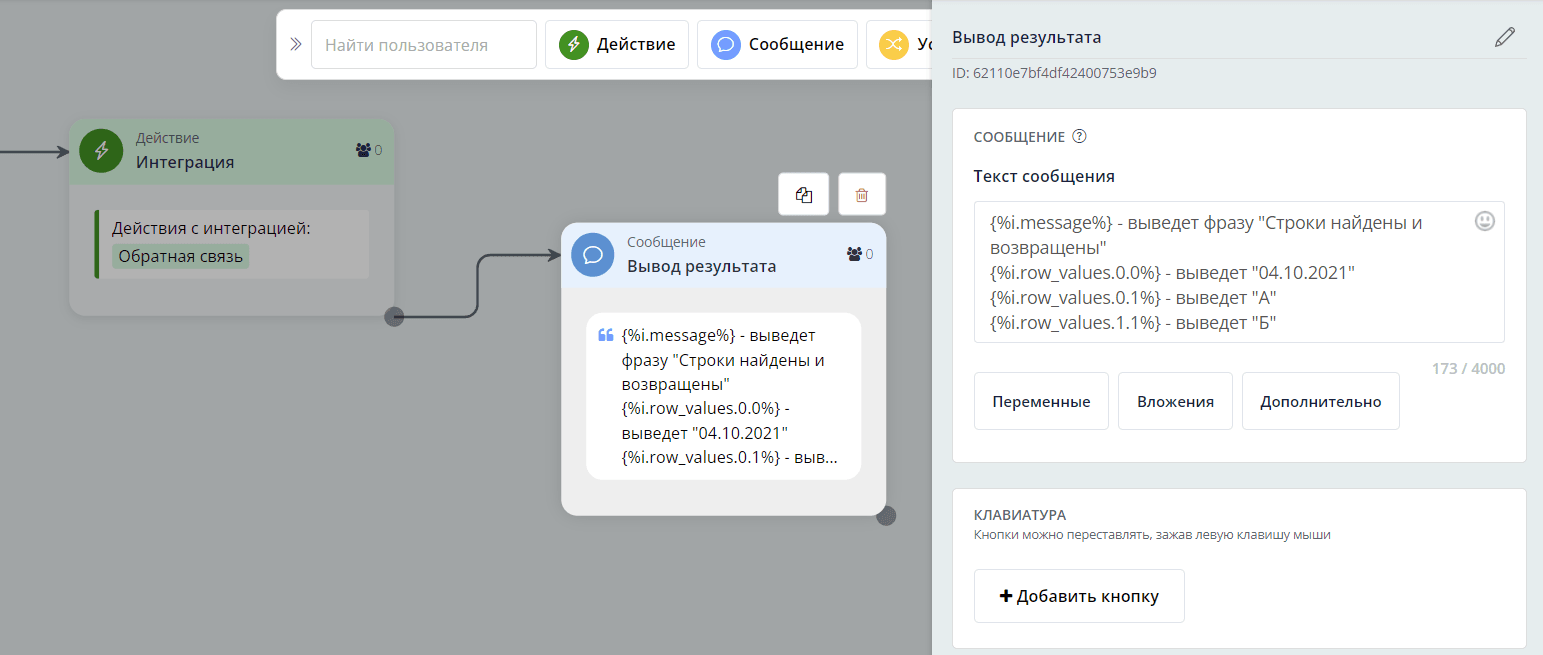Click the green lightning icon on Интеграция block

tap(101, 151)
